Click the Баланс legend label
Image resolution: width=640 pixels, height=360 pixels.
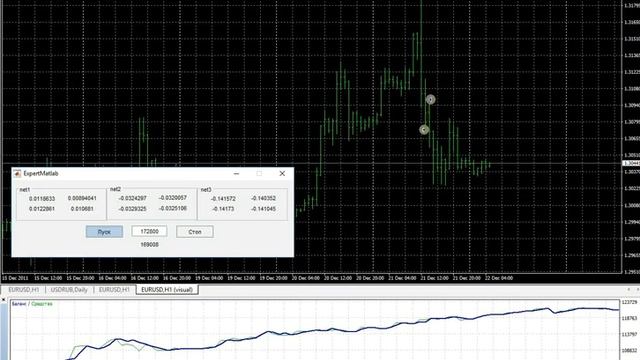point(19,304)
